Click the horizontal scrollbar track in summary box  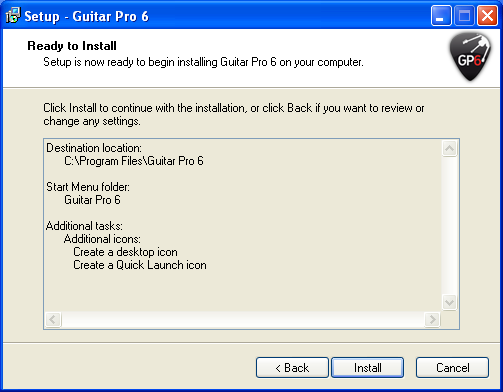pos(243,320)
